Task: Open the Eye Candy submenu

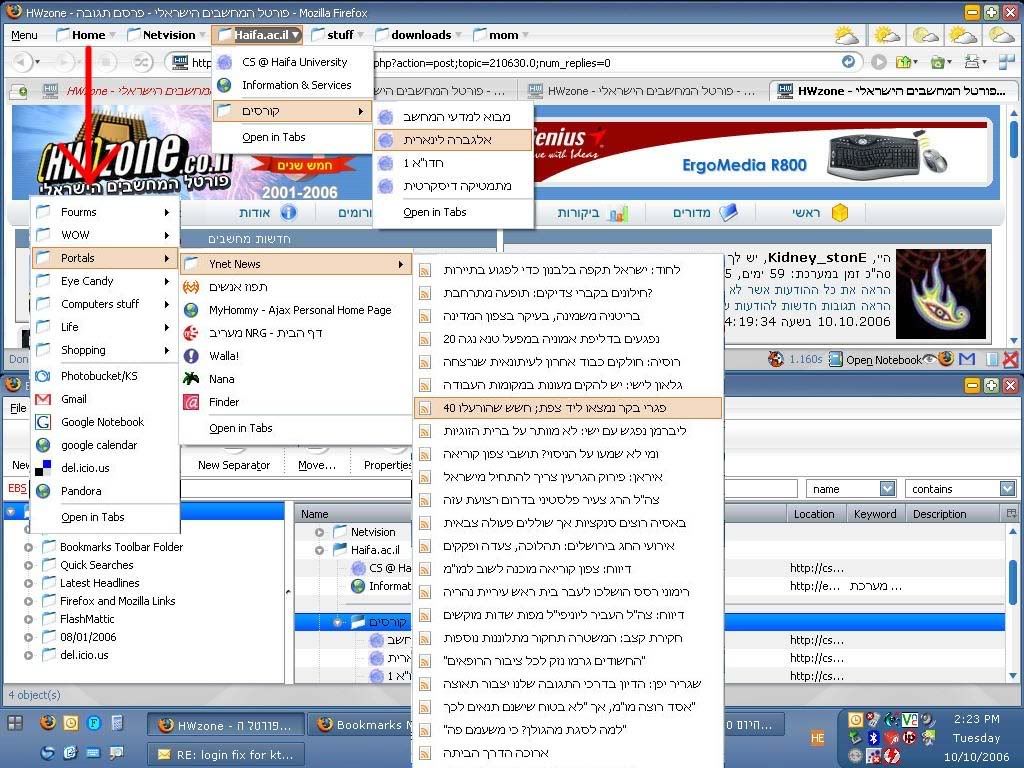Action: pos(104,281)
